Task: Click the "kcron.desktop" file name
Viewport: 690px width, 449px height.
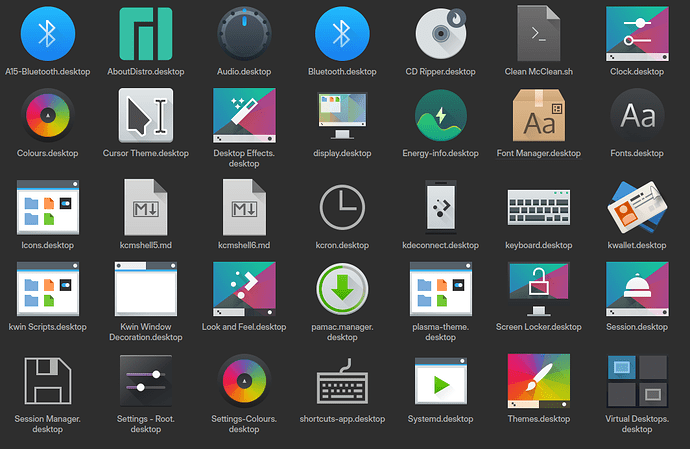Action: point(342,245)
